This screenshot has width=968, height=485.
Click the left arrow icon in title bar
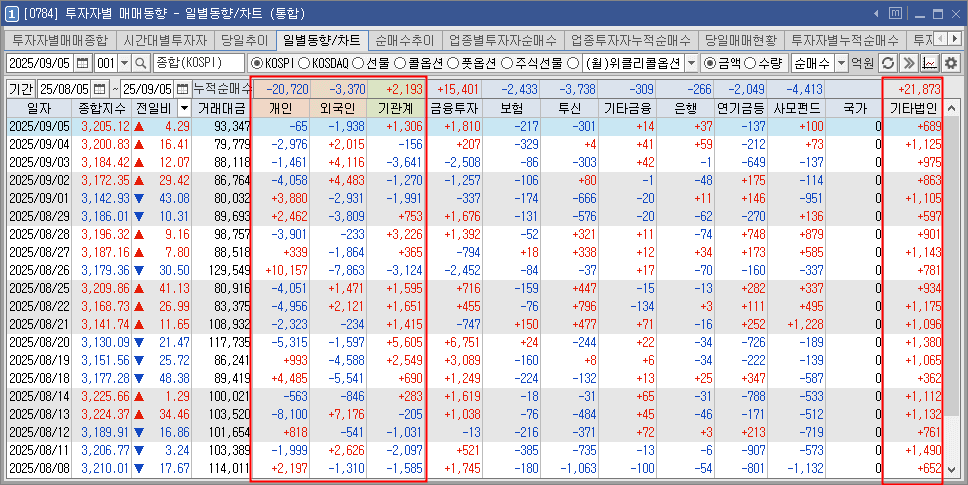coord(876,14)
